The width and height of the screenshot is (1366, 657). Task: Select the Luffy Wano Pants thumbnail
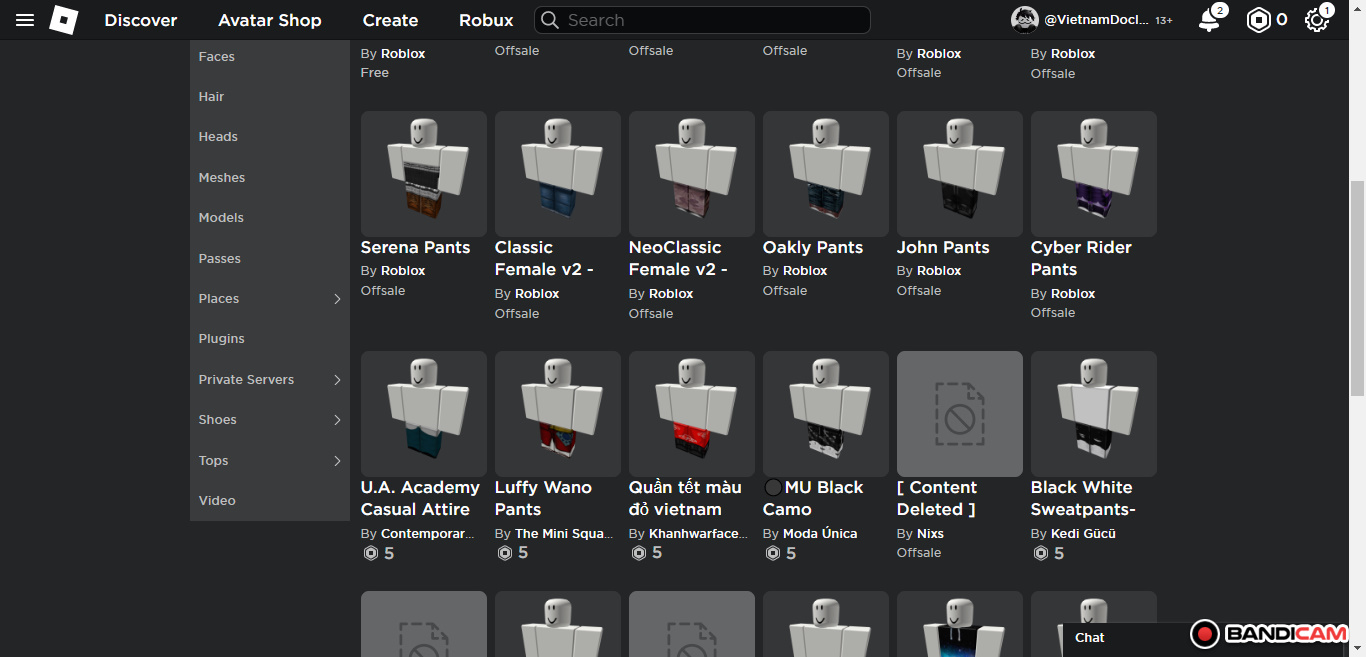(x=557, y=414)
